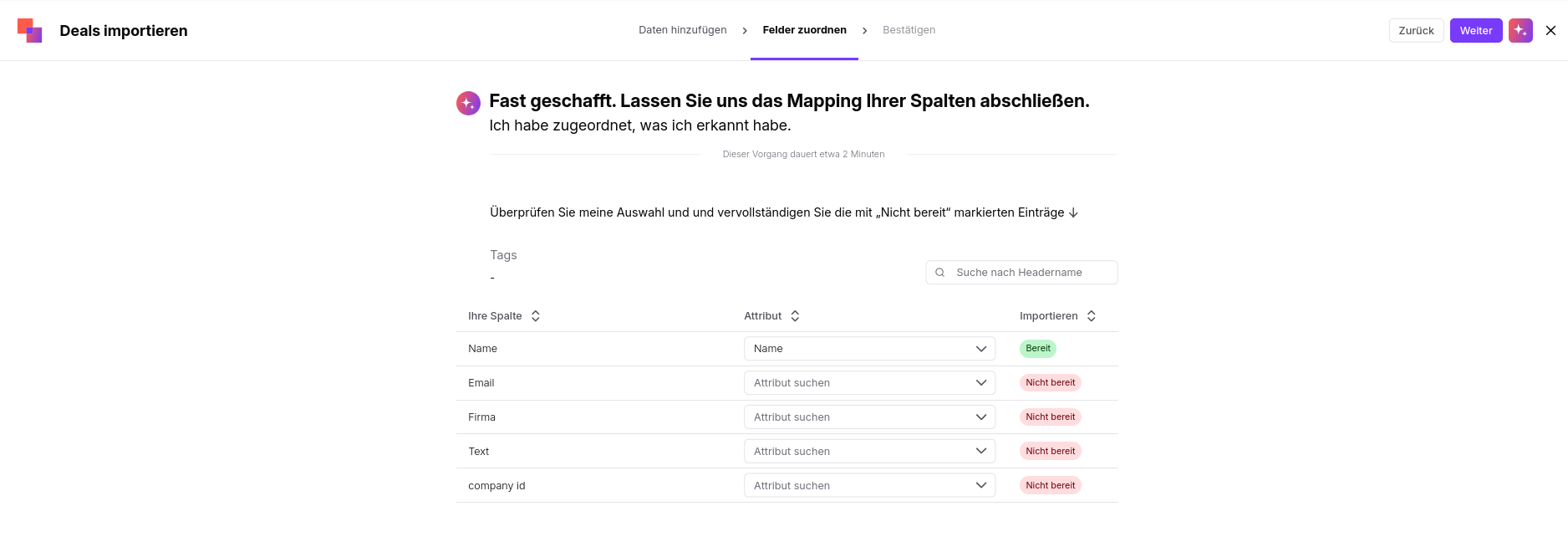Screen dimensions: 1568x537
Task: Click the gradient sparkle avatar beside heading
Action: [x=468, y=103]
